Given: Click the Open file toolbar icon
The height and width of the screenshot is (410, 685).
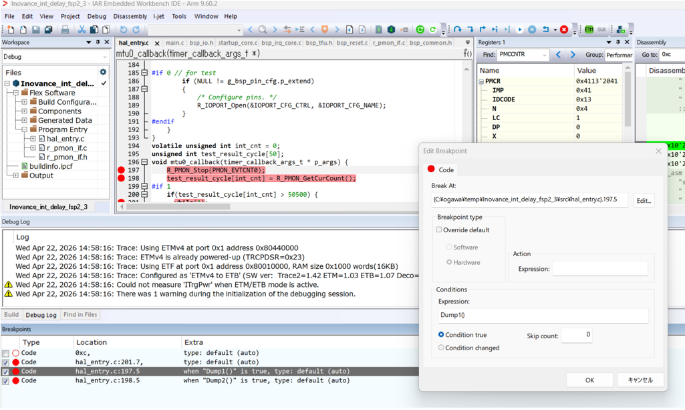Looking at the screenshot, I should pyautogui.click(x=23, y=30).
